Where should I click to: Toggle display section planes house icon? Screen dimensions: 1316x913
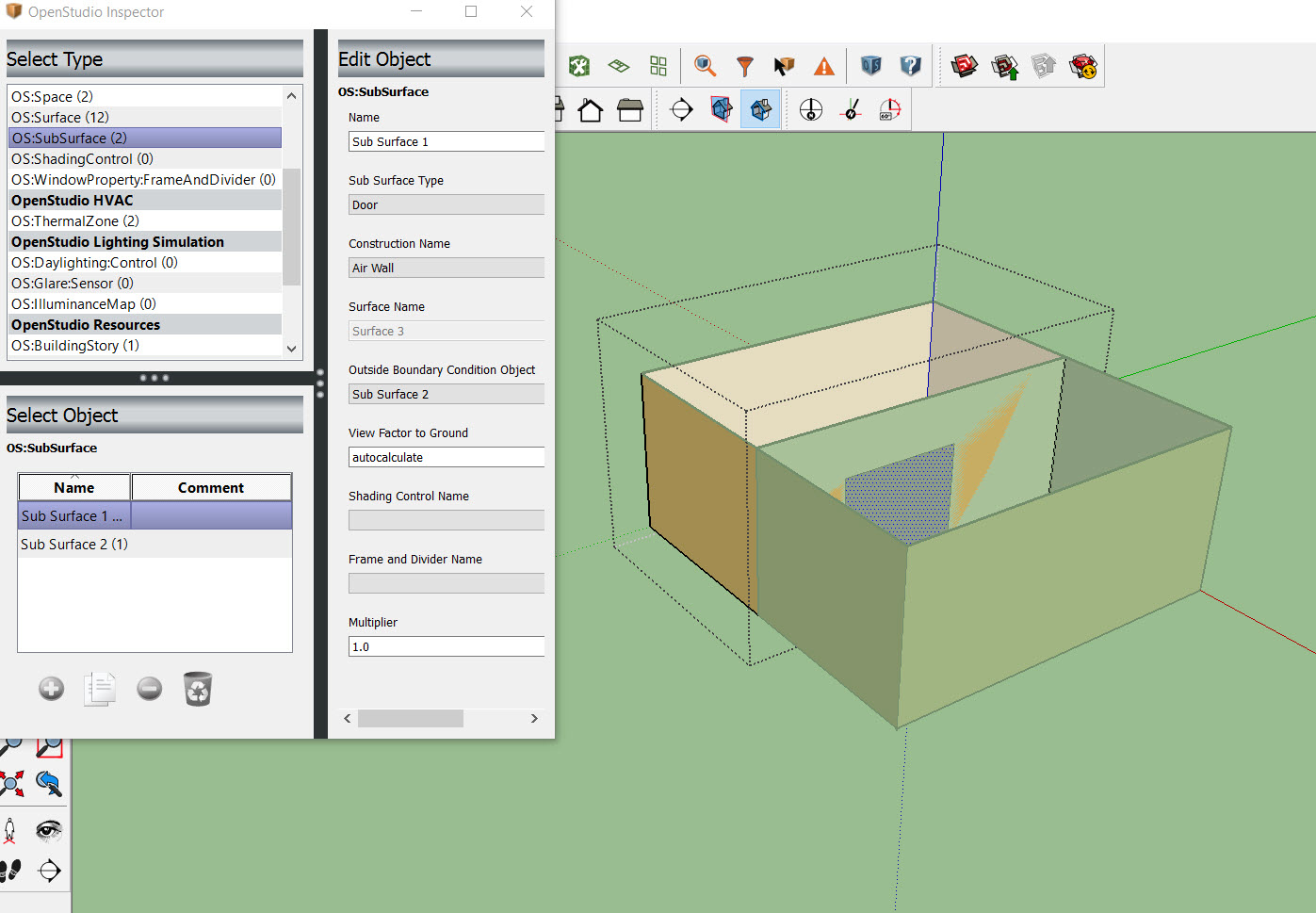722,110
